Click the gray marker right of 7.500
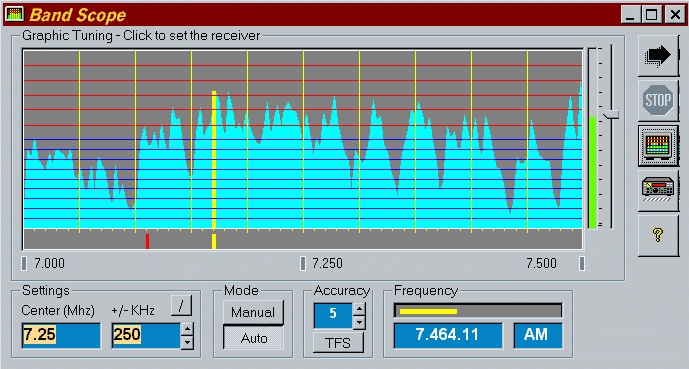Image resolution: width=689 pixels, height=369 pixels. pos(582,264)
